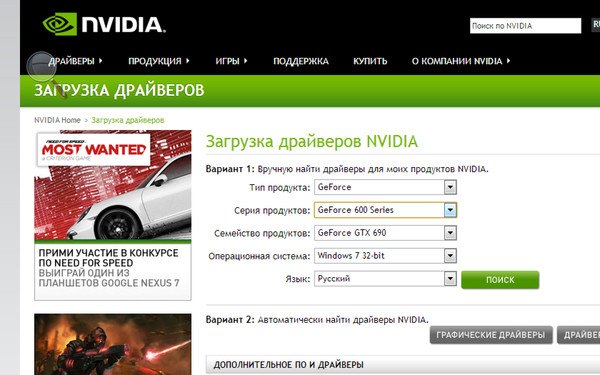This screenshot has width=600, height=375.
Task: Focus the Поиск по NVIDIA search field
Action: pyautogui.click(x=525, y=26)
